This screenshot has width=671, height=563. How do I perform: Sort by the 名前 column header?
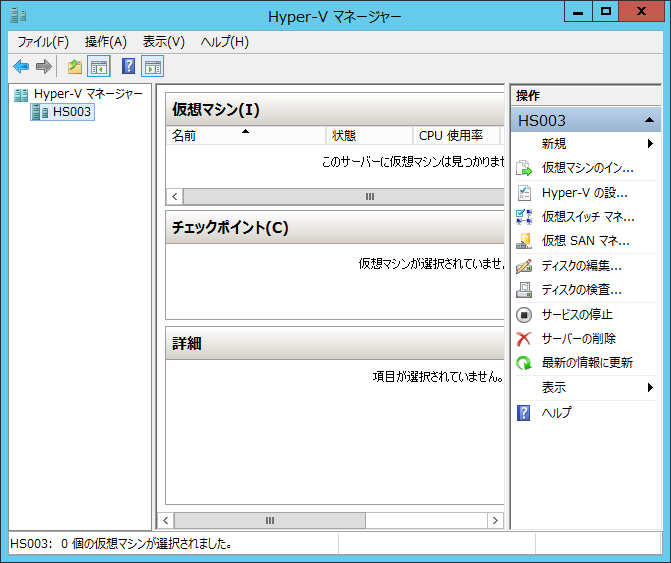click(x=246, y=135)
